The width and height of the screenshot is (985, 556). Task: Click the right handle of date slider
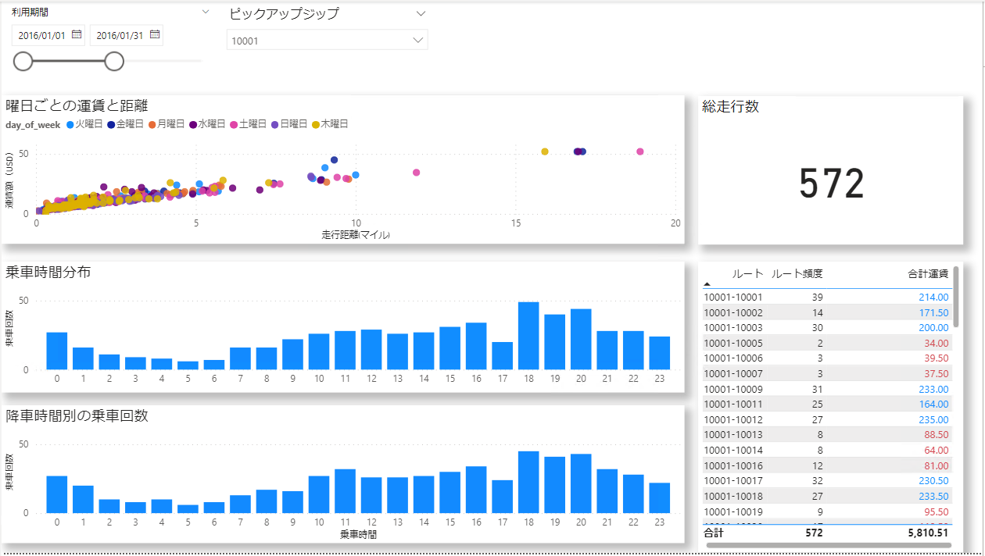coord(114,62)
